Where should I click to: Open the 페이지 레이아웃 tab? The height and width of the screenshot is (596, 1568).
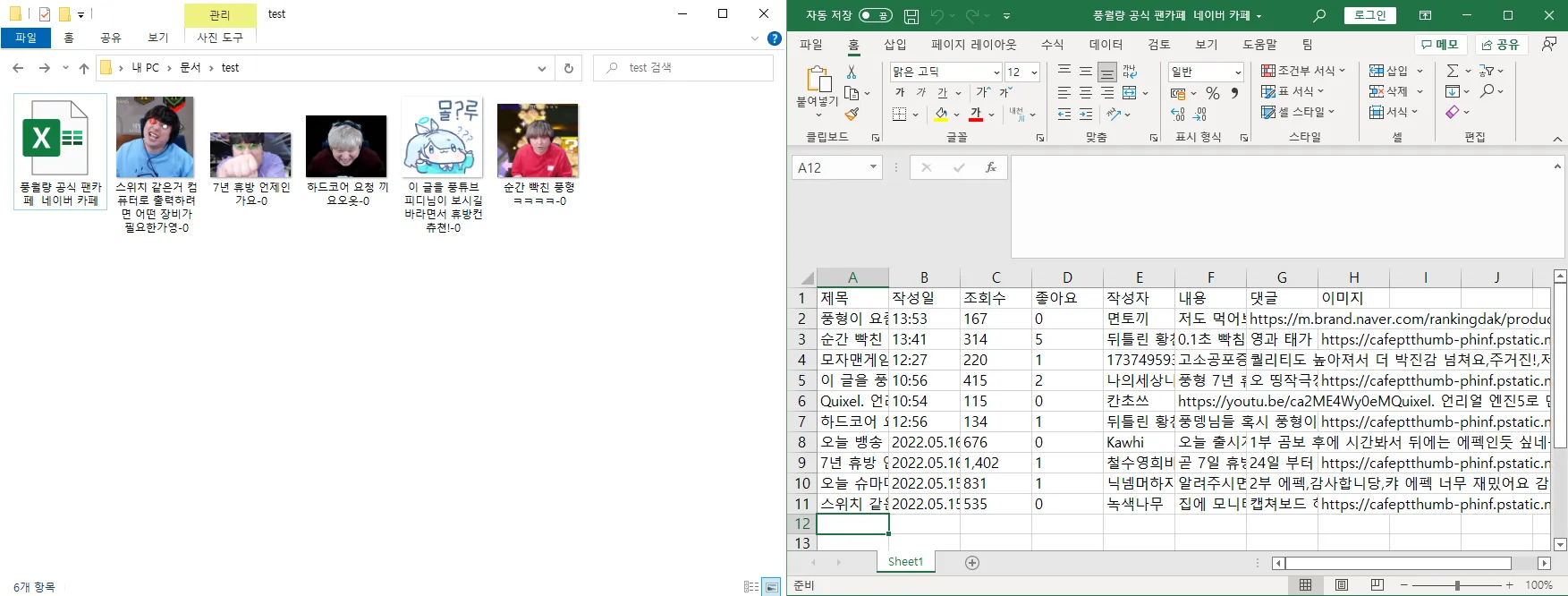tap(974, 44)
